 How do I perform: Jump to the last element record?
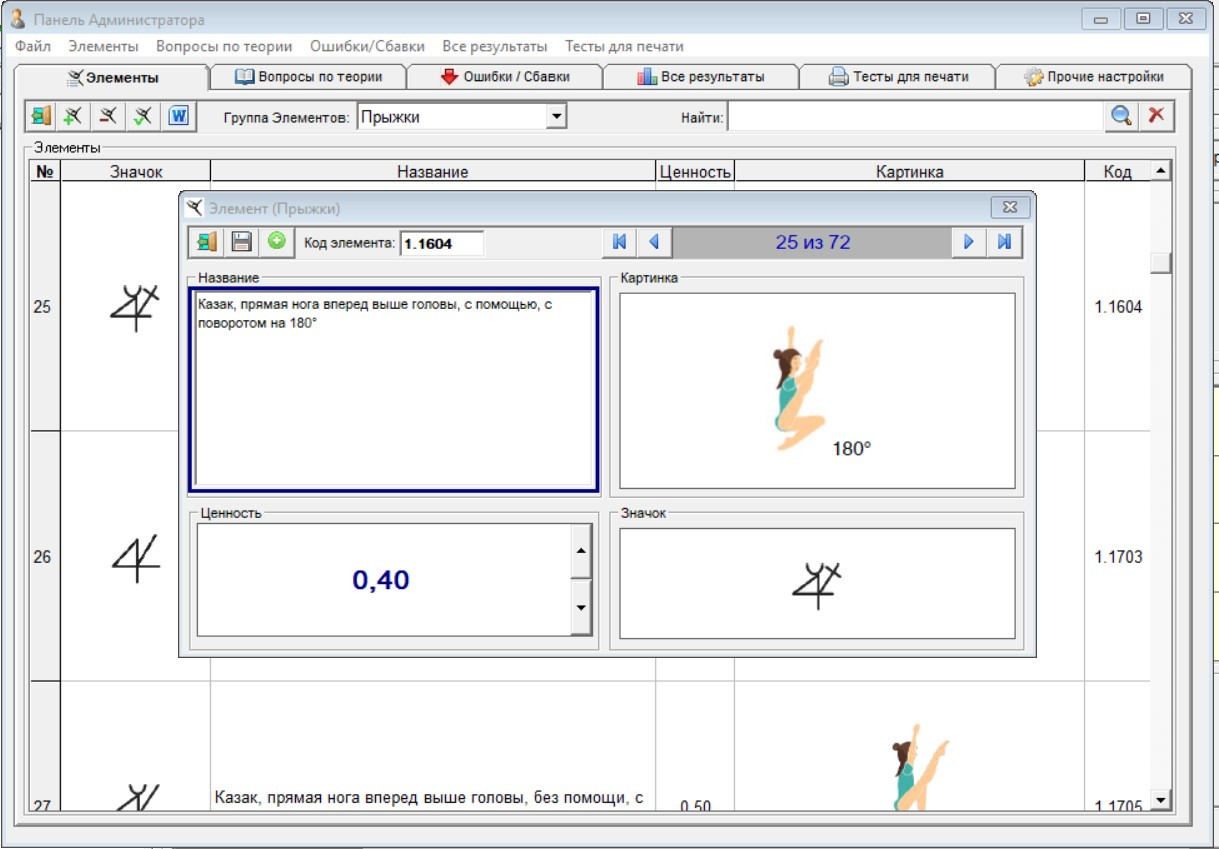tap(1004, 242)
